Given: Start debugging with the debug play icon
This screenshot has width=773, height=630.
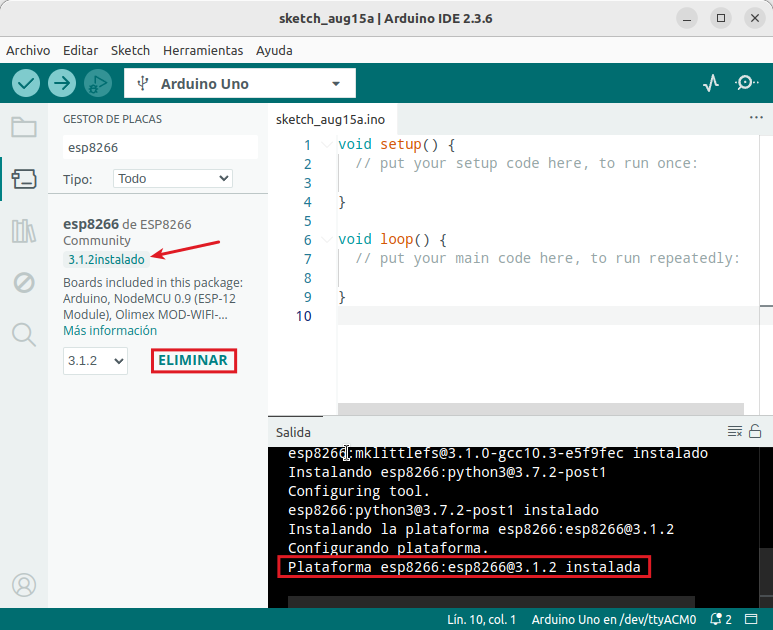Looking at the screenshot, I should 98,83.
